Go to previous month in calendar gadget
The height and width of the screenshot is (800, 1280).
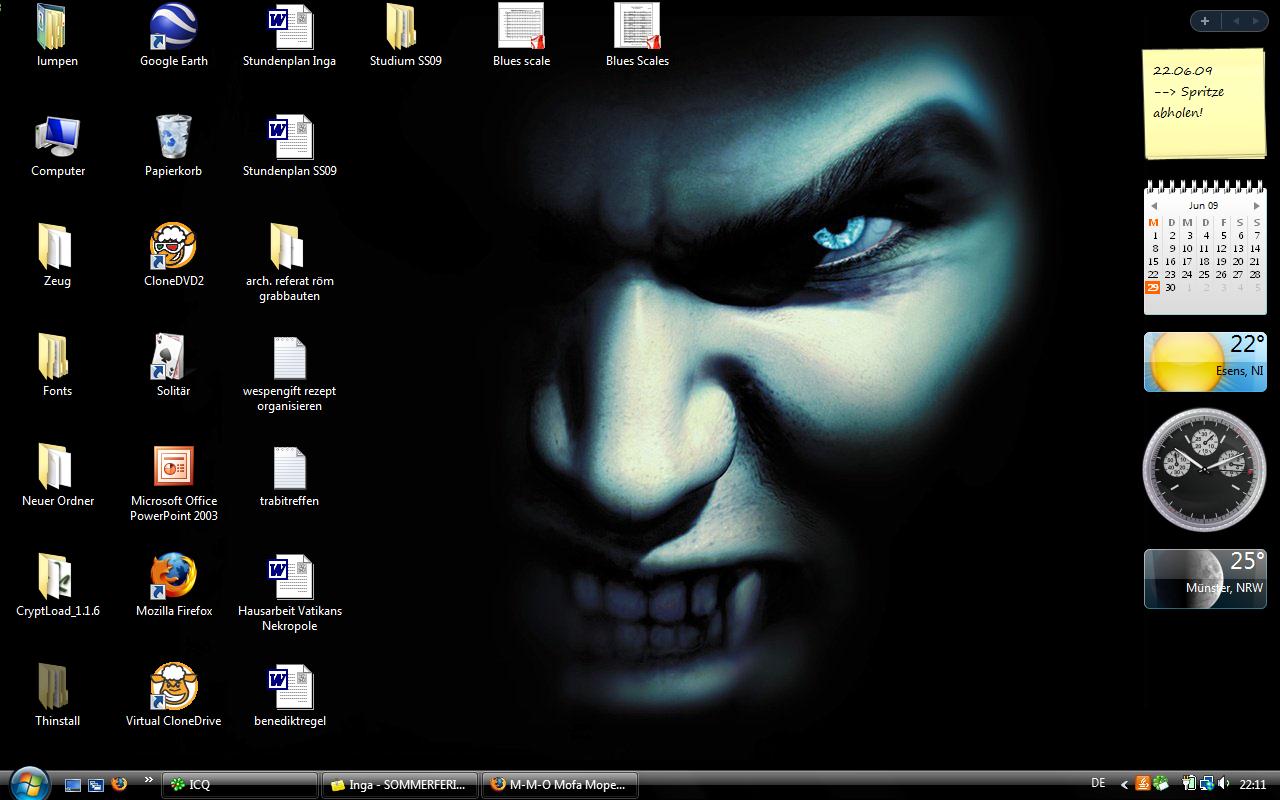1153,206
